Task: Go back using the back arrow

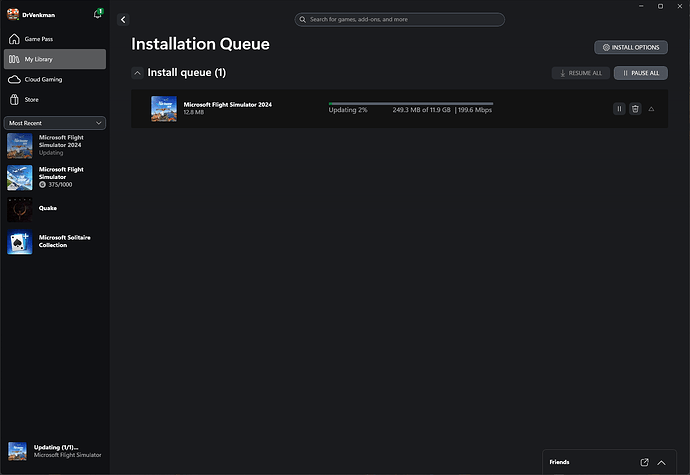Action: (123, 19)
